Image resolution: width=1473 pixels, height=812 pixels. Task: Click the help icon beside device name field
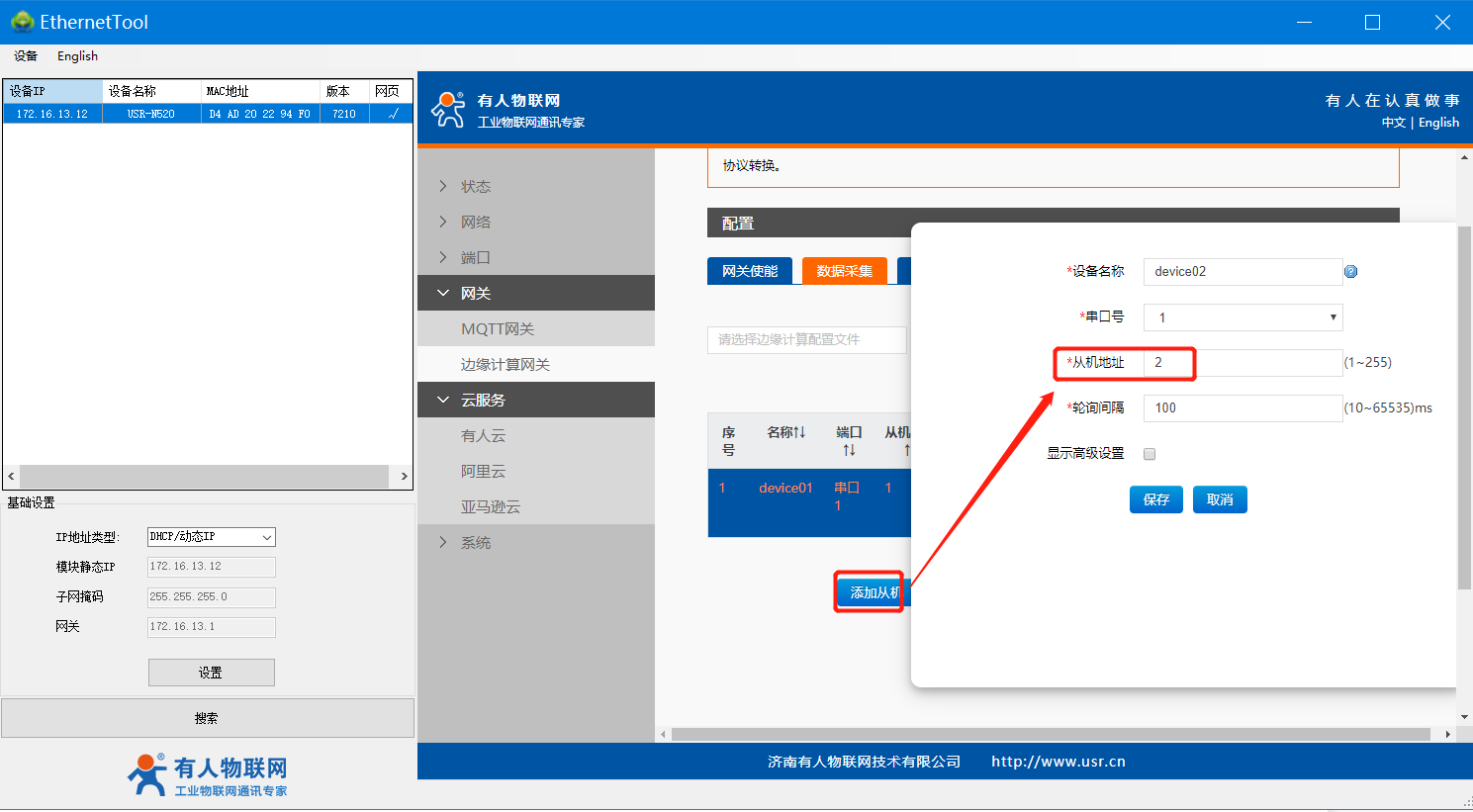[x=1350, y=272]
